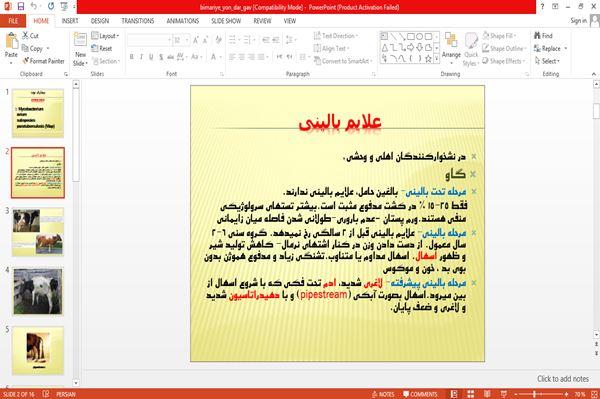The width and height of the screenshot is (600, 399).
Task: Adjust the zoom slider handle
Action: point(534,394)
